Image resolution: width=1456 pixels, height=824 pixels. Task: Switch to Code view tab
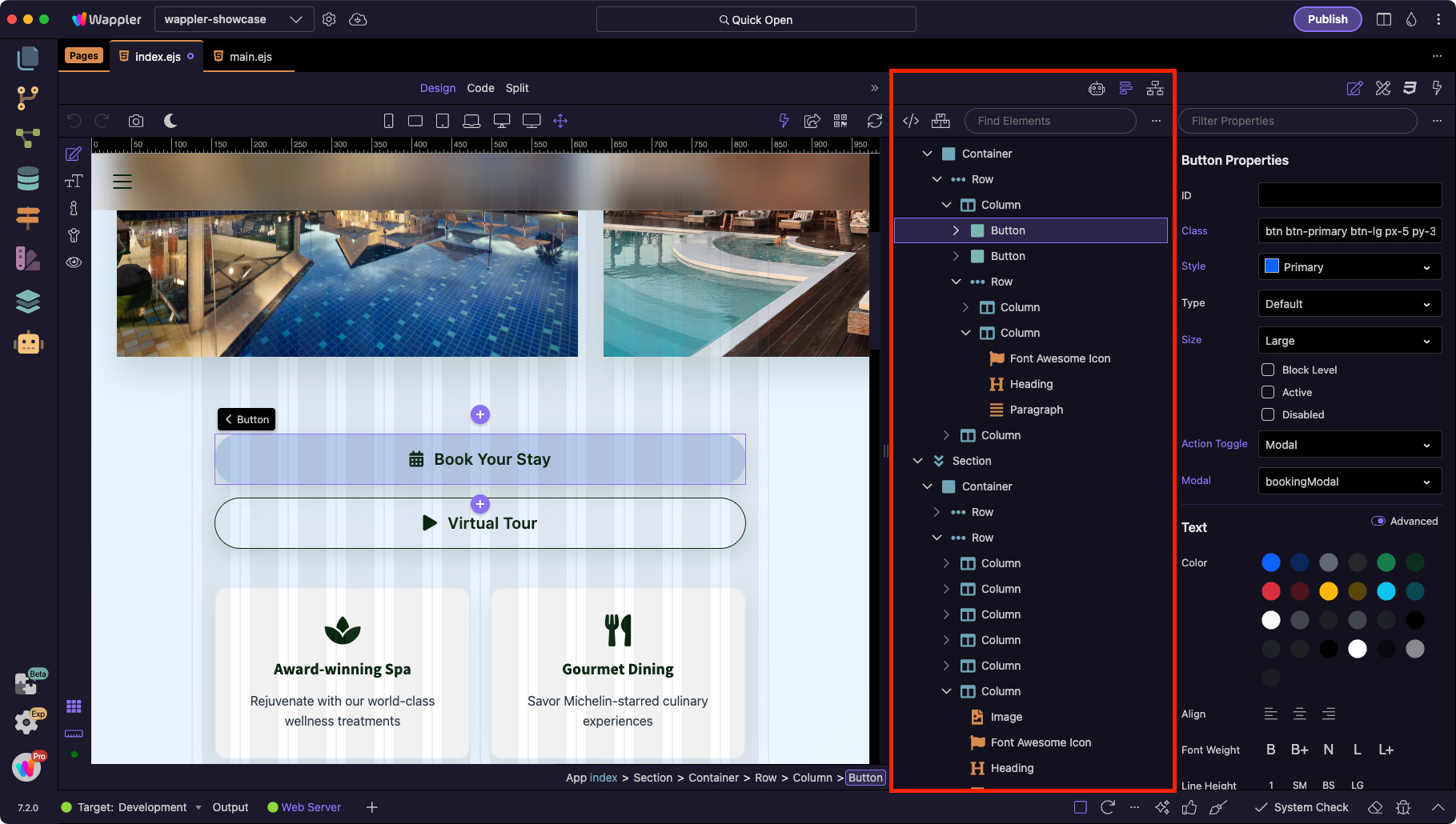point(480,88)
